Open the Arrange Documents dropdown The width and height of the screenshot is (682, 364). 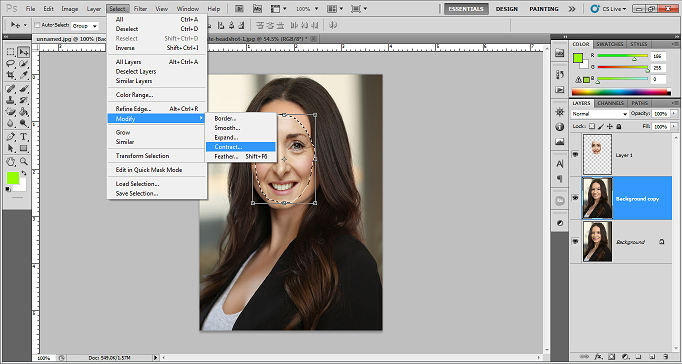[x=335, y=9]
